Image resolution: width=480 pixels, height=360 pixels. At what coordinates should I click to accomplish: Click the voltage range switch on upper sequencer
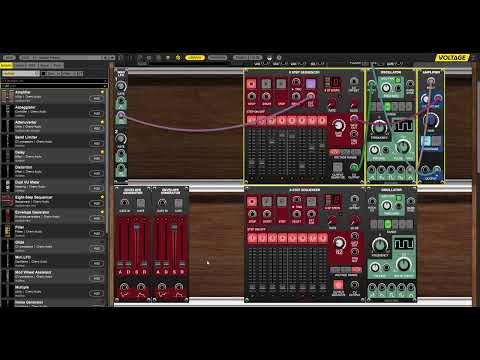point(345,152)
